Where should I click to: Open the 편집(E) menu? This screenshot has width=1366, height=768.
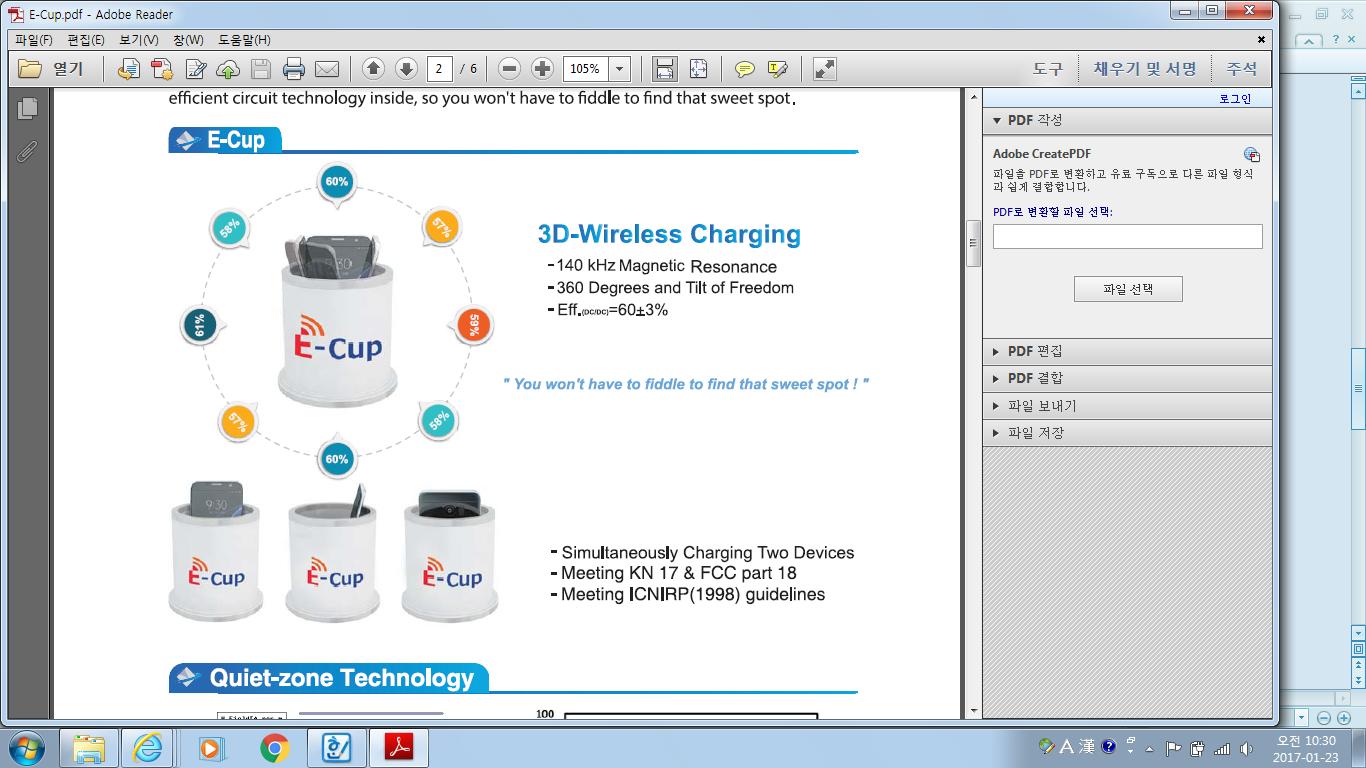coord(86,40)
